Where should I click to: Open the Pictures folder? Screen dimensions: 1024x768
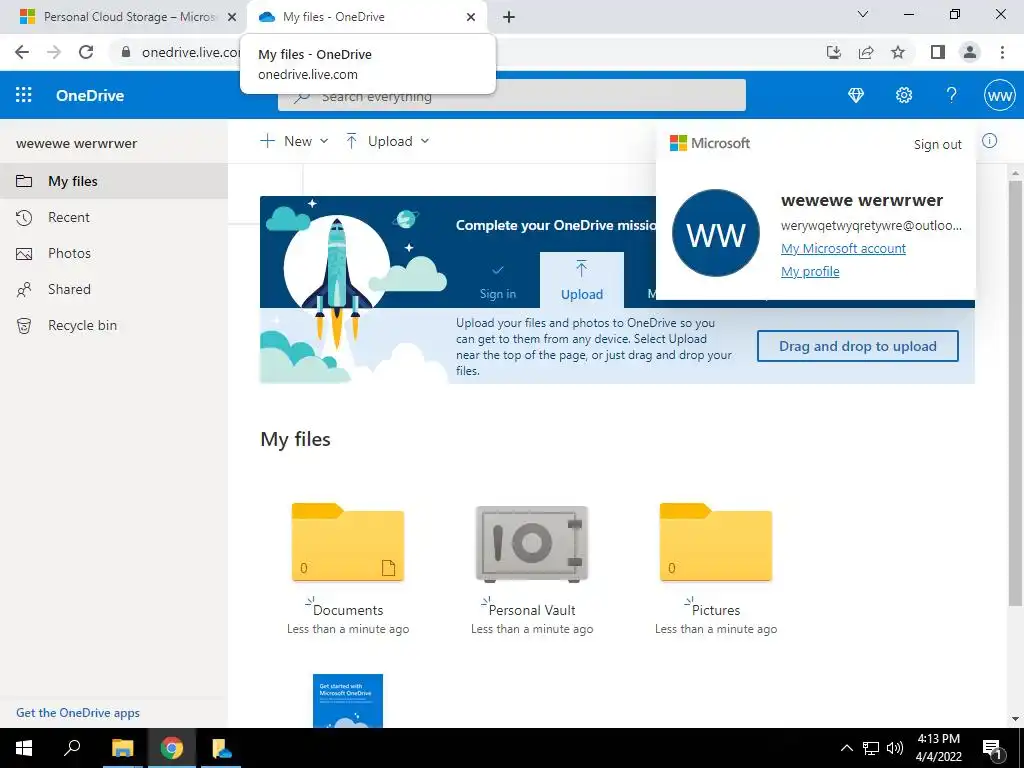pyautogui.click(x=716, y=542)
